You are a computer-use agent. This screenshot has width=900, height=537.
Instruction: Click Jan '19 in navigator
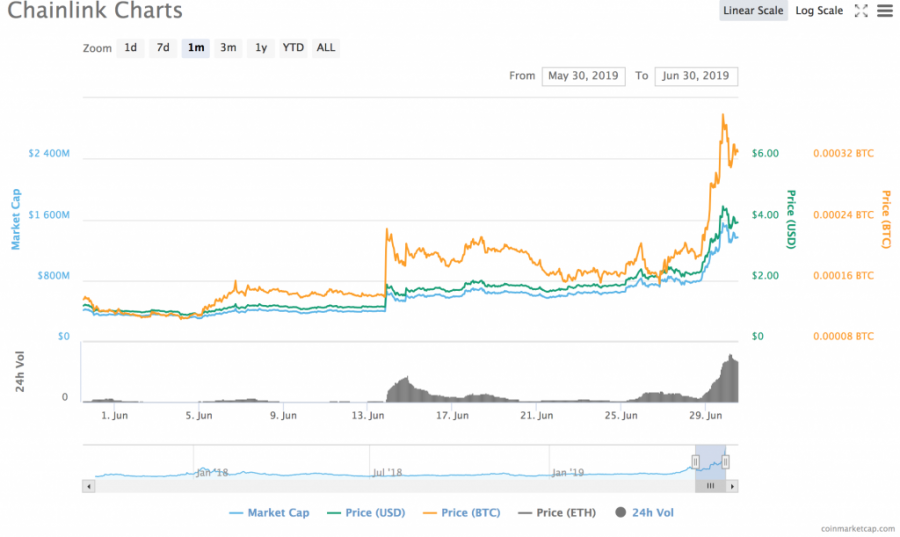coord(568,473)
